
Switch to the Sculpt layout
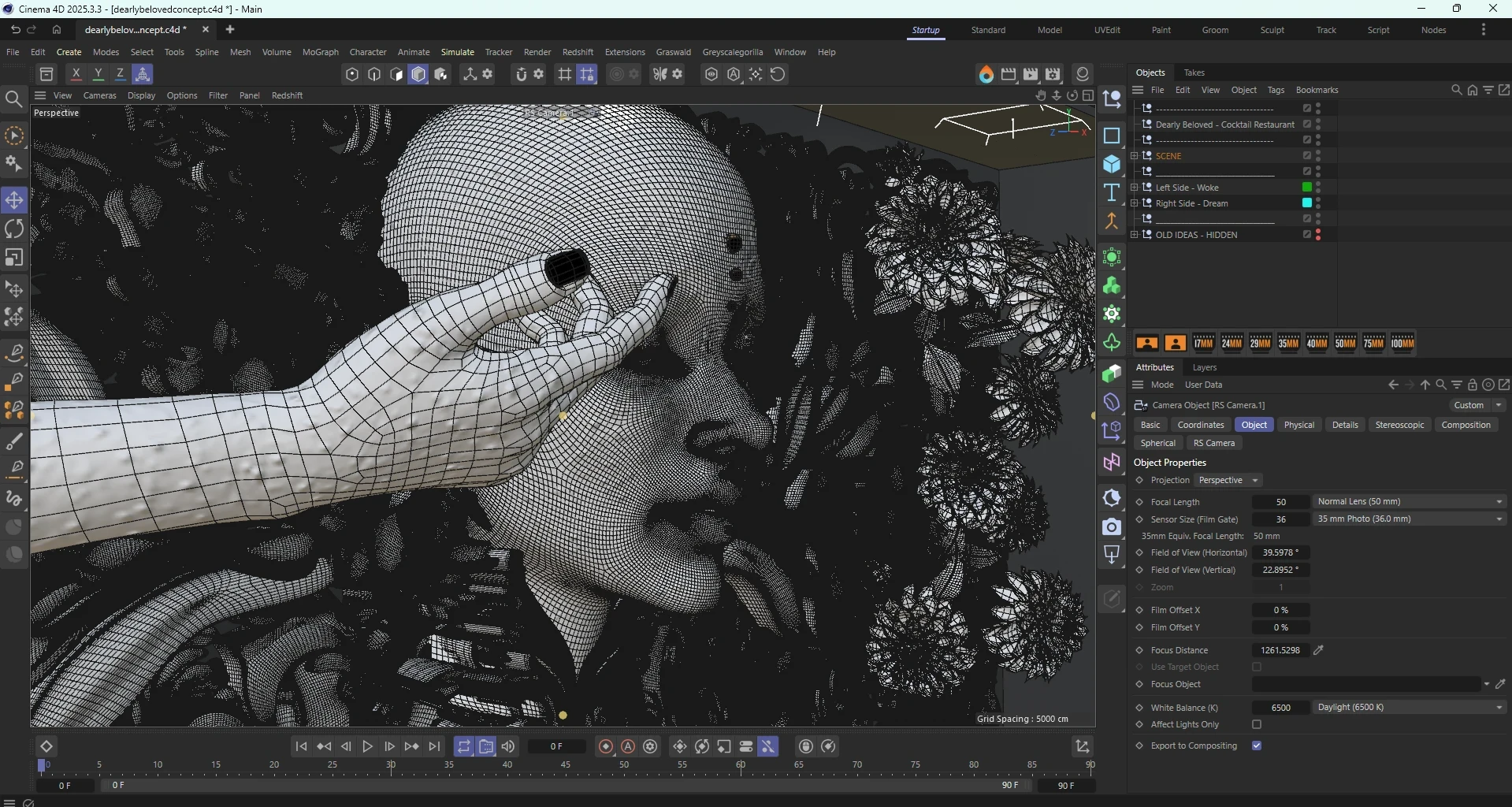1272,30
